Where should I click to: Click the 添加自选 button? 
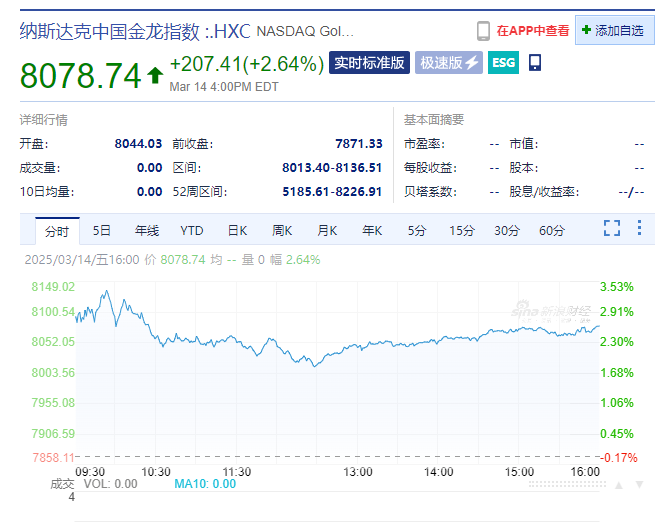pyautogui.click(x=614, y=31)
